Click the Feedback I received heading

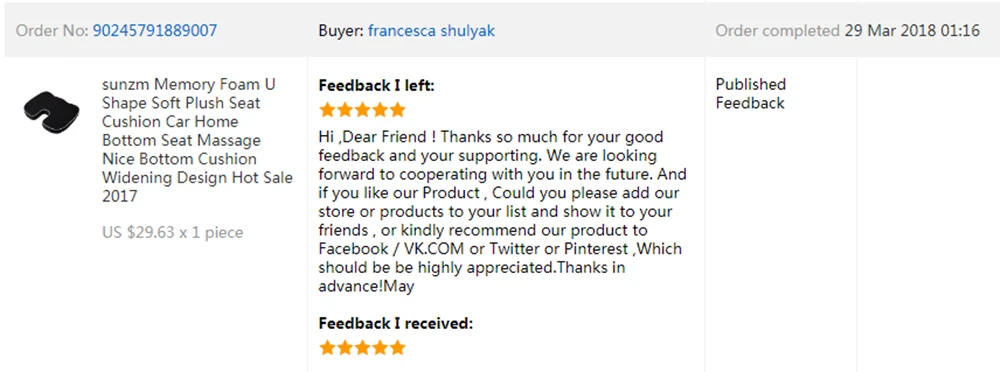[x=396, y=324]
